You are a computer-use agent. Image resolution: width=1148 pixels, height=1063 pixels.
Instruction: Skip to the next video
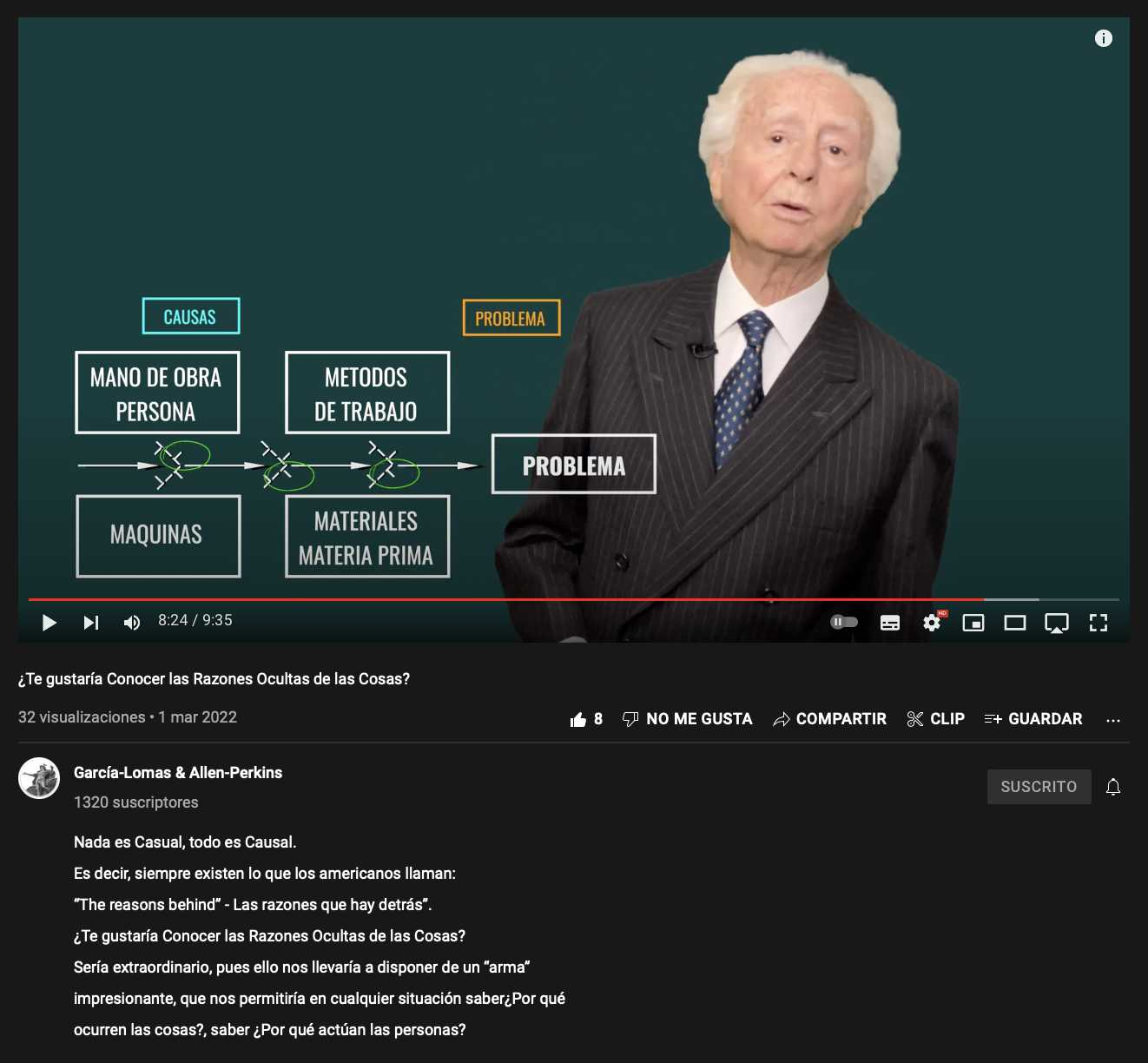point(91,623)
